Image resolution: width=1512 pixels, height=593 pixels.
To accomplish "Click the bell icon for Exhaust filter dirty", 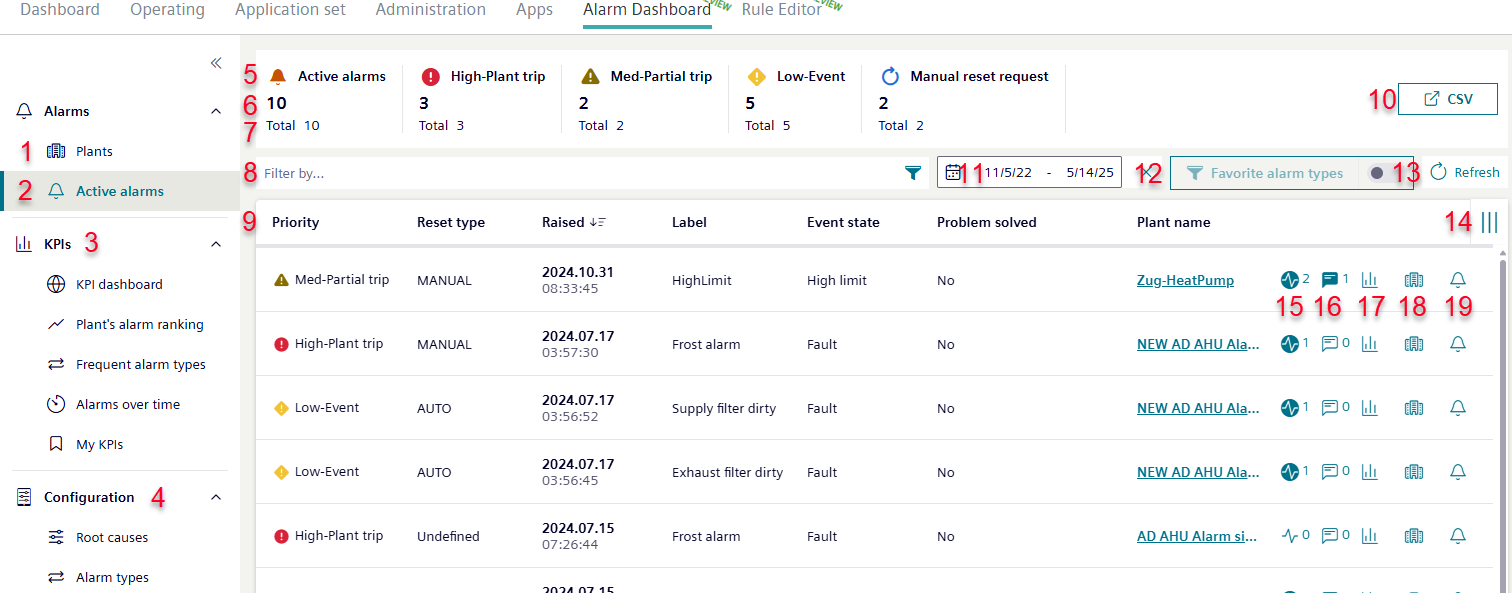I will click(x=1458, y=472).
